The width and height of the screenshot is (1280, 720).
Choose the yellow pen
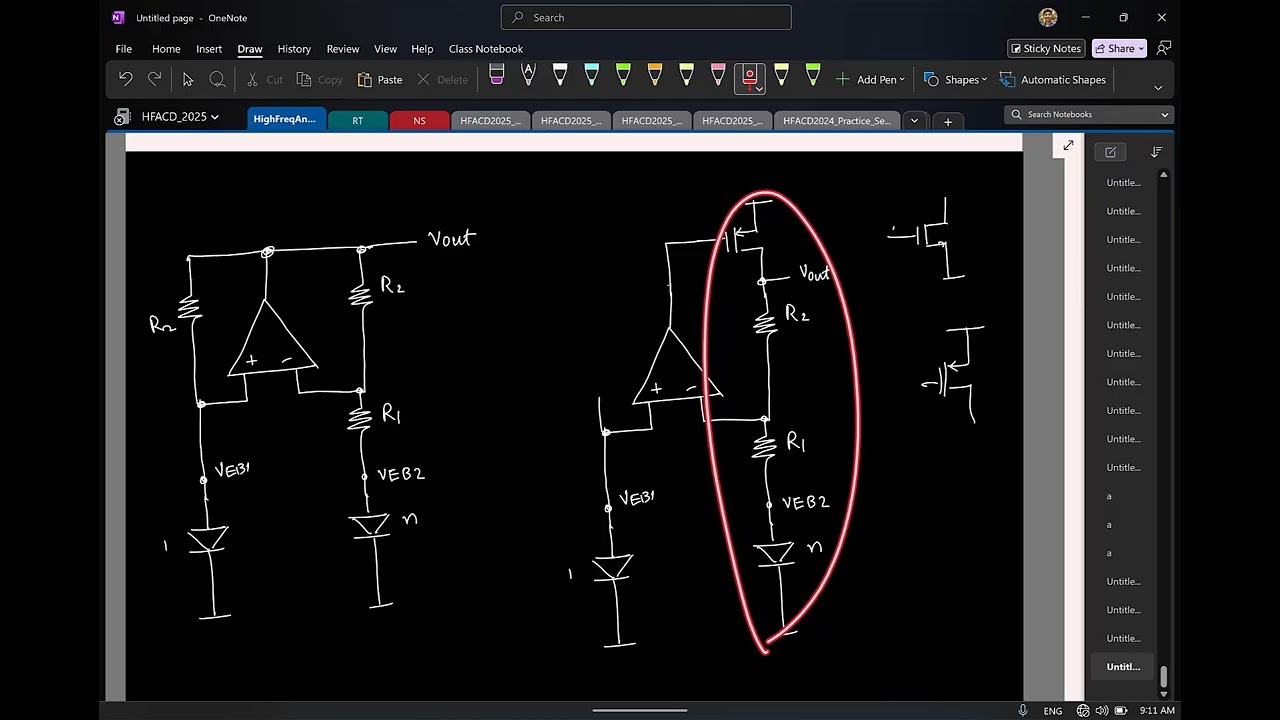[x=686, y=76]
